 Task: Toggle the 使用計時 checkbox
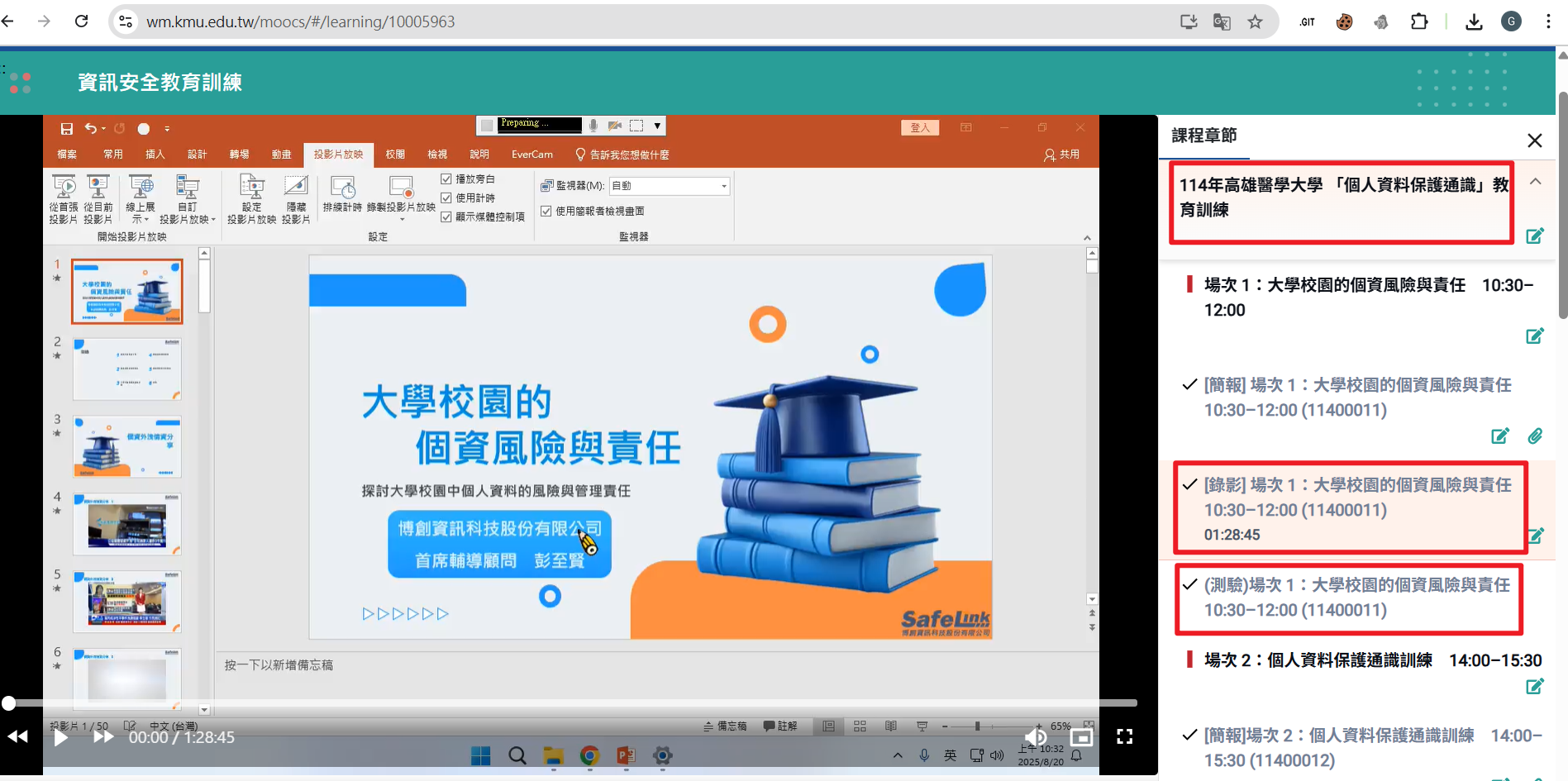point(446,198)
